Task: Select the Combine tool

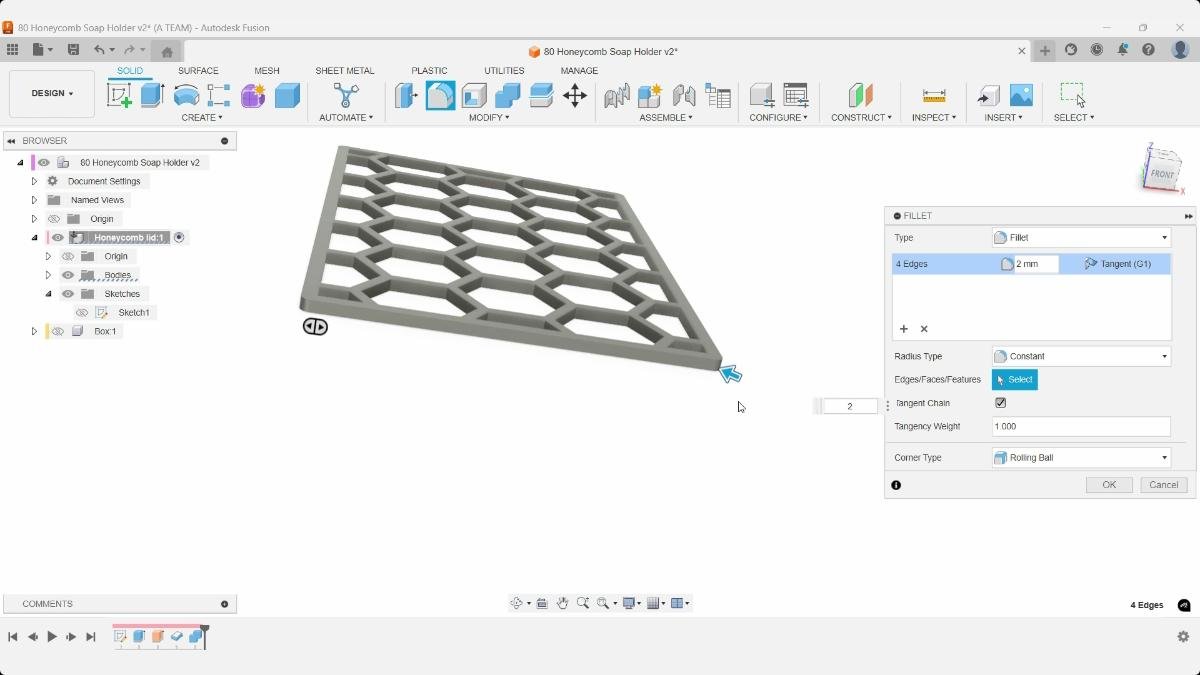Action: tap(508, 95)
